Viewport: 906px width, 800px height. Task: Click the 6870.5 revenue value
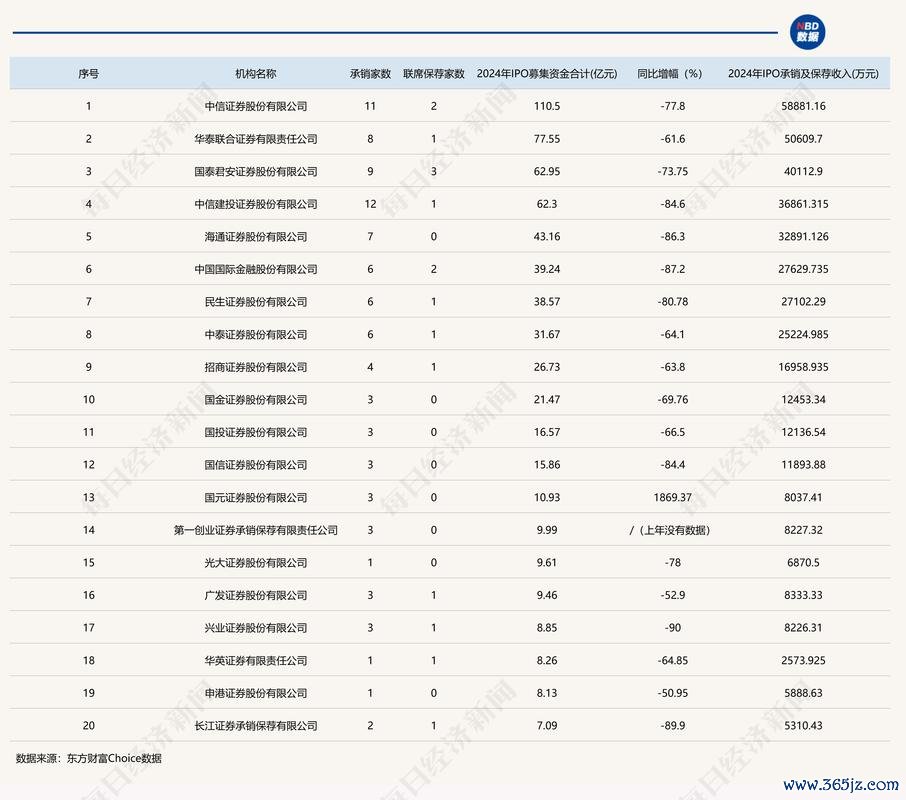803,563
